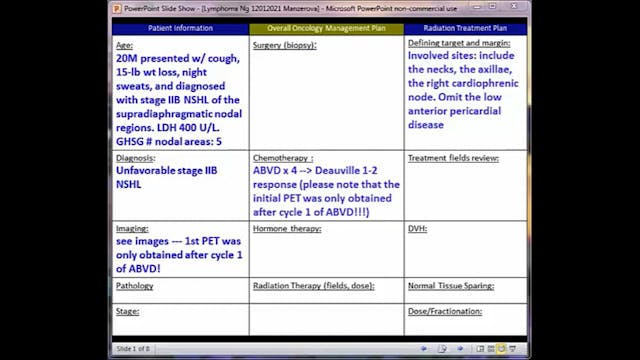Image resolution: width=640 pixels, height=360 pixels.
Task: Minimize the PowerPoint Slide Show window
Action: coord(477,7)
